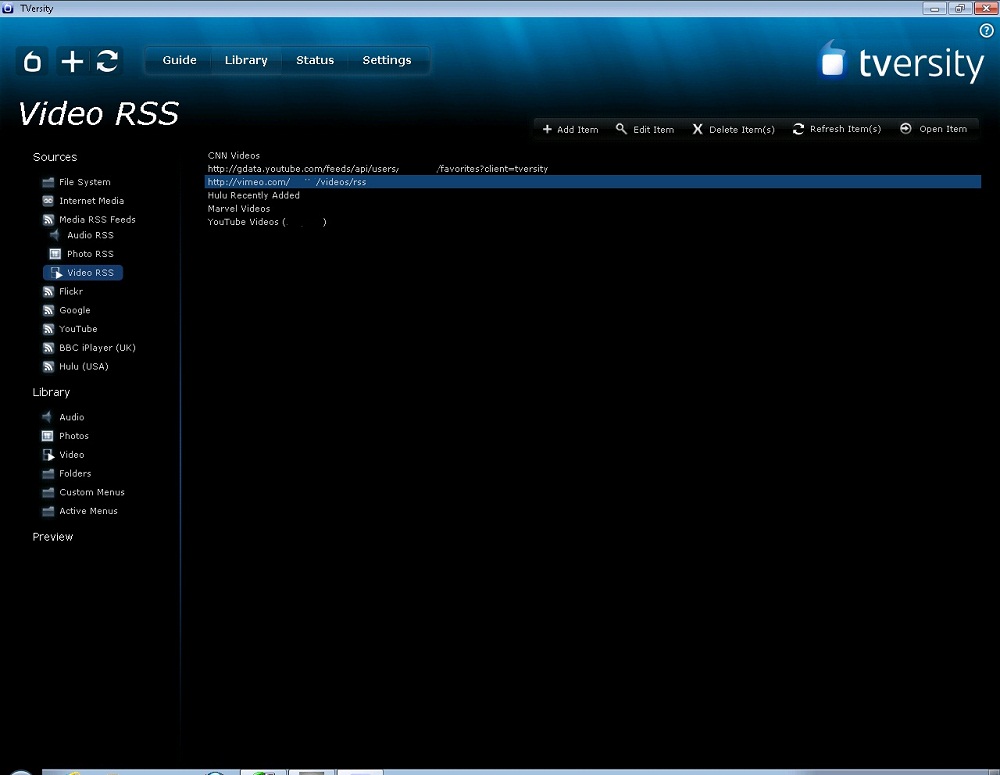Click the plus add-media toolbar icon
This screenshot has height=775, width=1000.
72,61
